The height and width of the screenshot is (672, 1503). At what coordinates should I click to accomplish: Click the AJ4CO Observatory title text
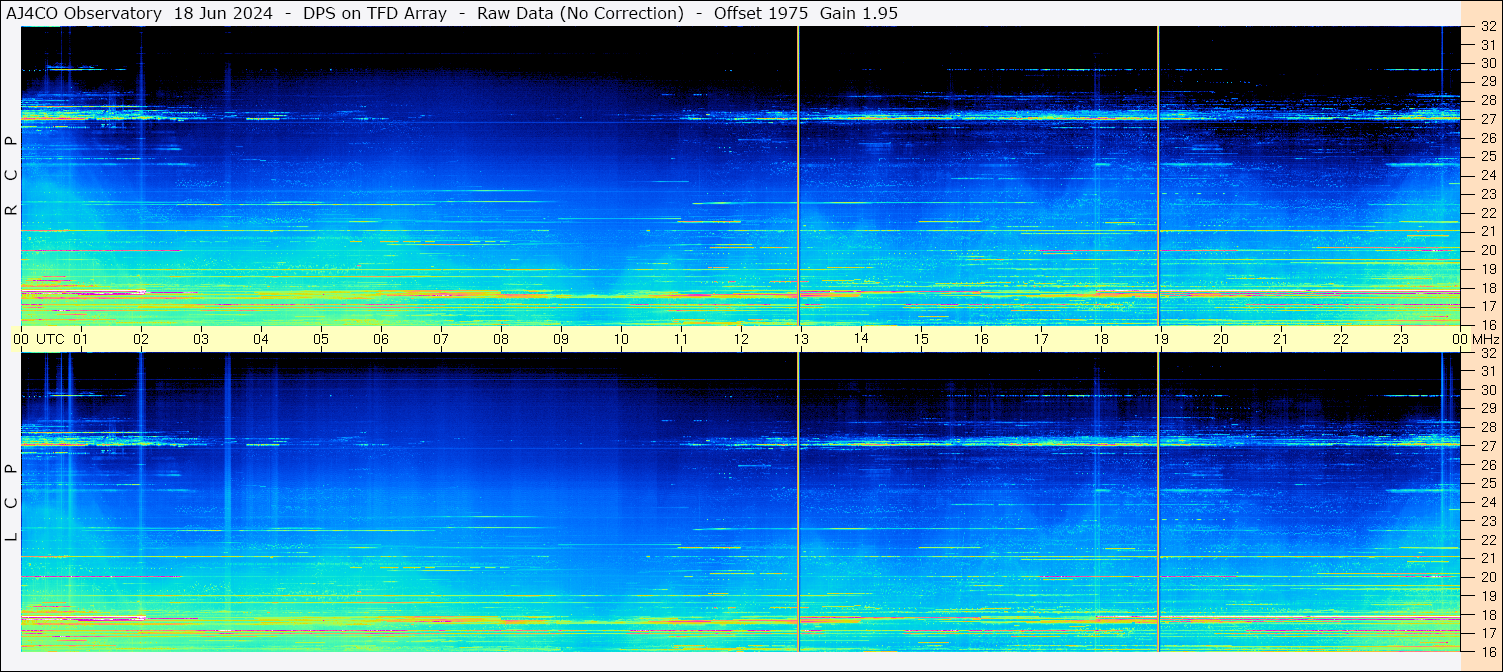(84, 14)
